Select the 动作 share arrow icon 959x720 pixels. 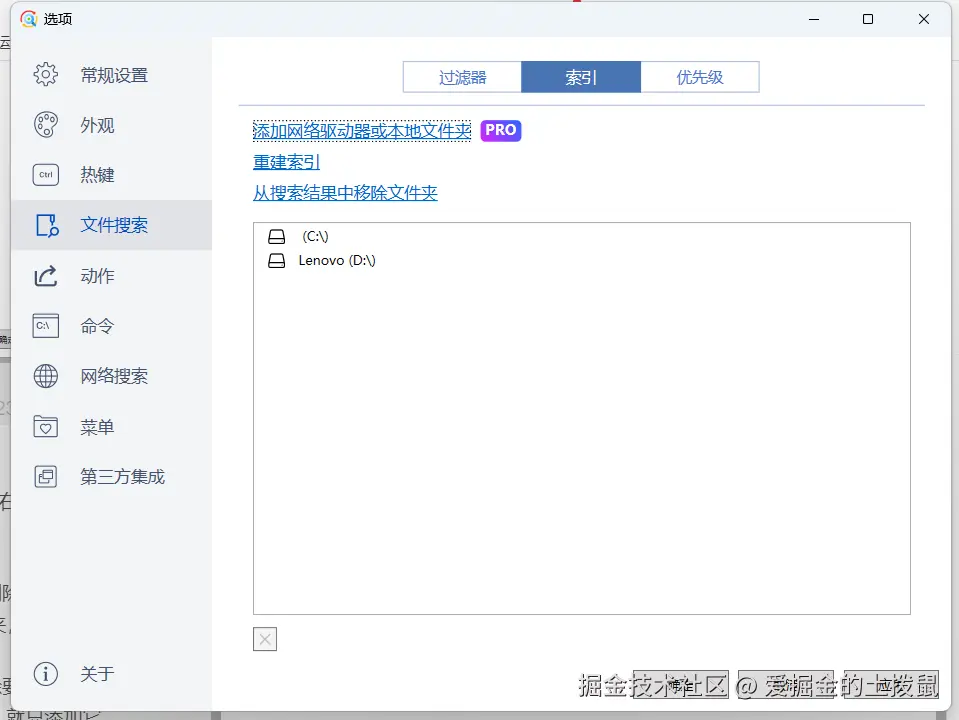click(x=45, y=276)
